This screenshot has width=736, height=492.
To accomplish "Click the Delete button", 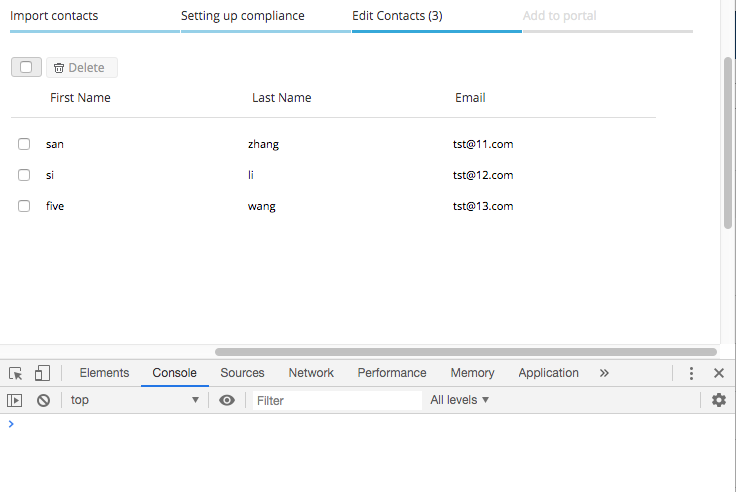I will (82, 68).
